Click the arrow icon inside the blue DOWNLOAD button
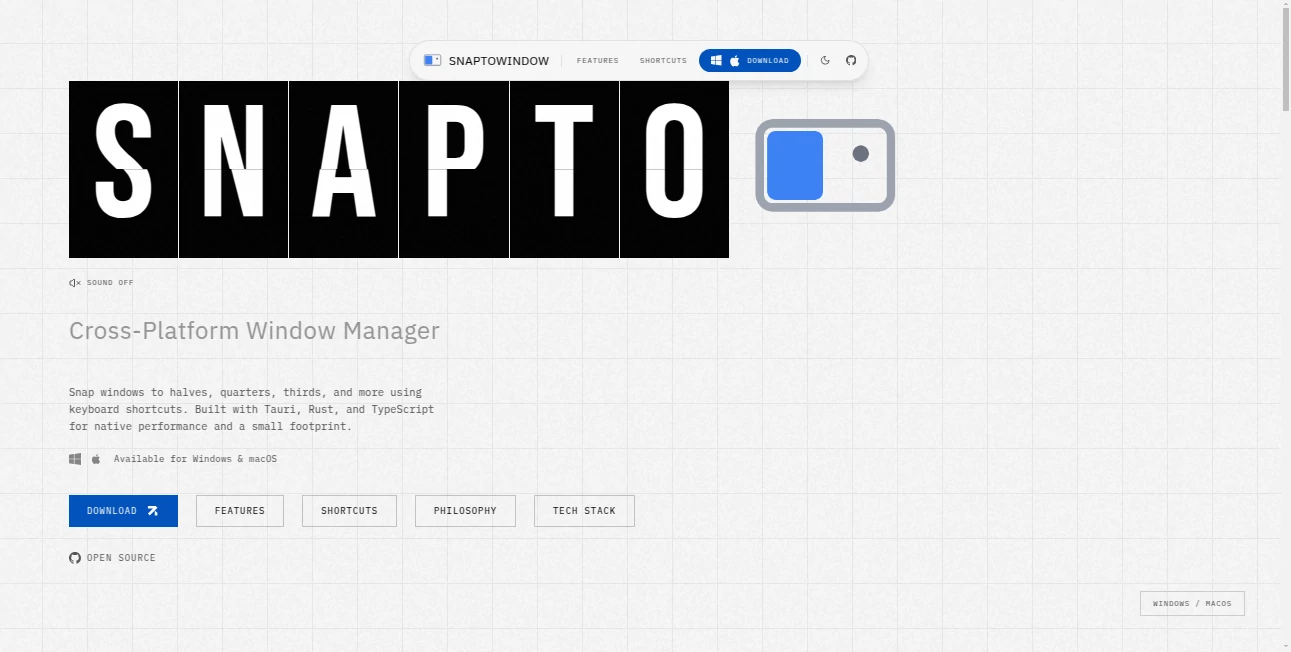The image size is (1291, 652). click(x=153, y=510)
